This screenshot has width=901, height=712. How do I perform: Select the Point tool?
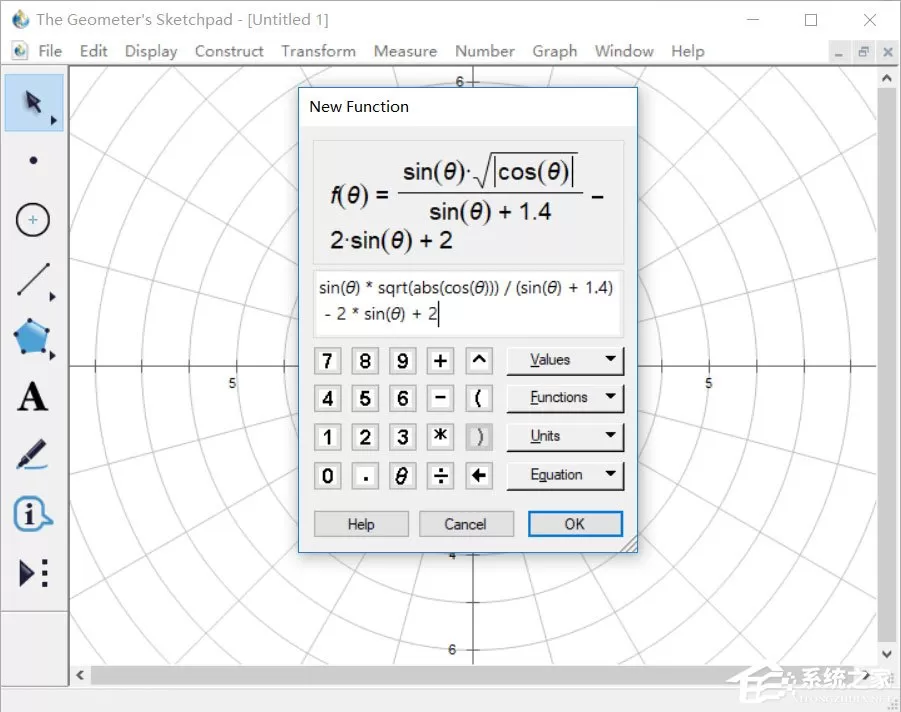pyautogui.click(x=33, y=160)
